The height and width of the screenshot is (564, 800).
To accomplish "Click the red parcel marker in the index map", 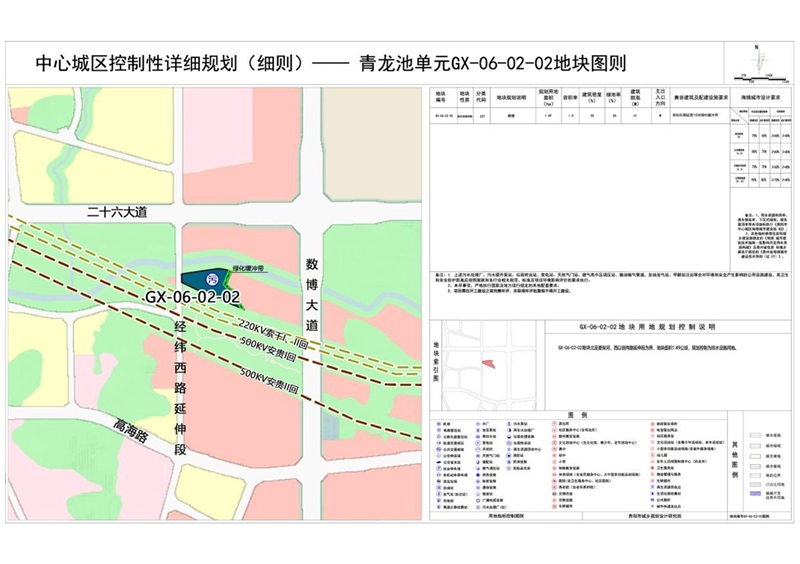I will (487, 362).
